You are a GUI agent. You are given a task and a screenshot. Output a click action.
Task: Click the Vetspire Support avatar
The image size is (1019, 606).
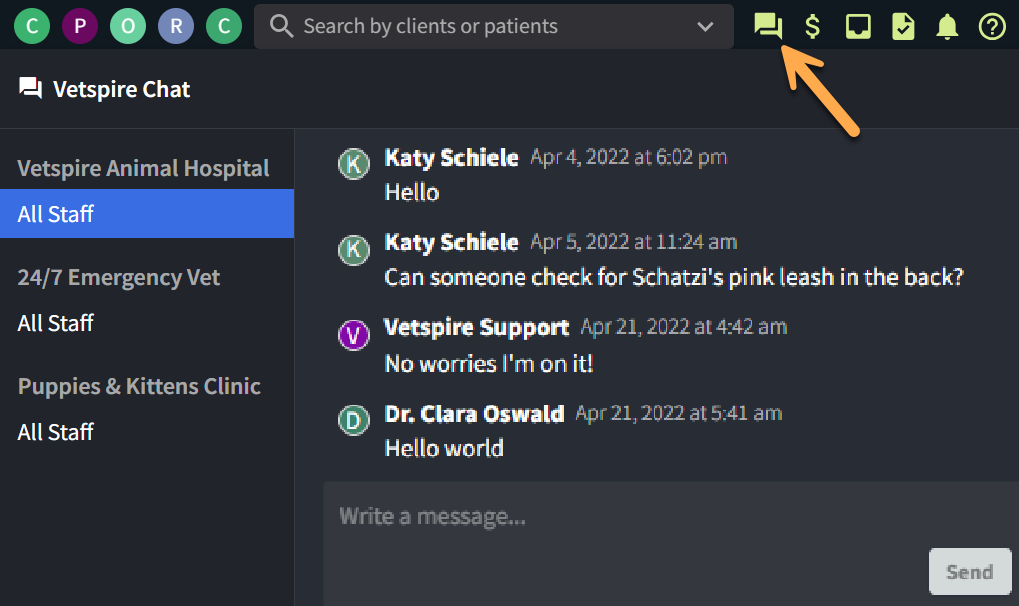(354, 335)
